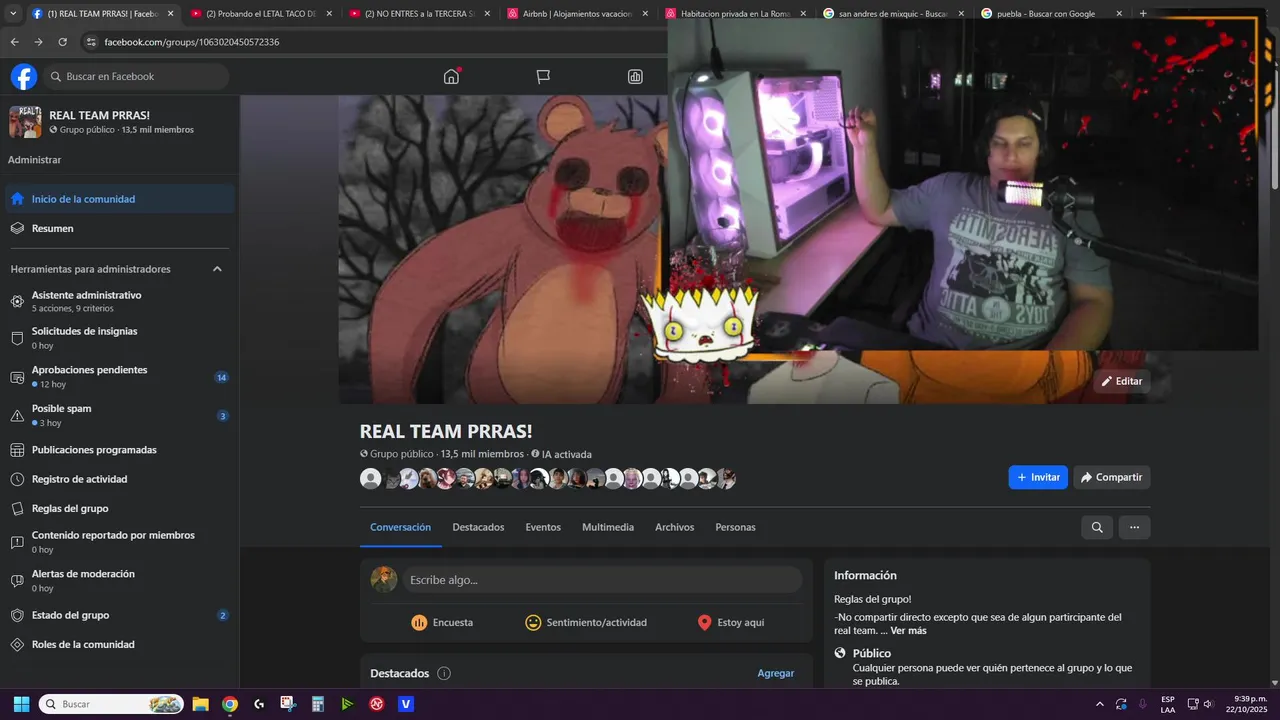The width and height of the screenshot is (1280, 720).
Task: Open Publicaciones programadas
Action: [120, 450]
